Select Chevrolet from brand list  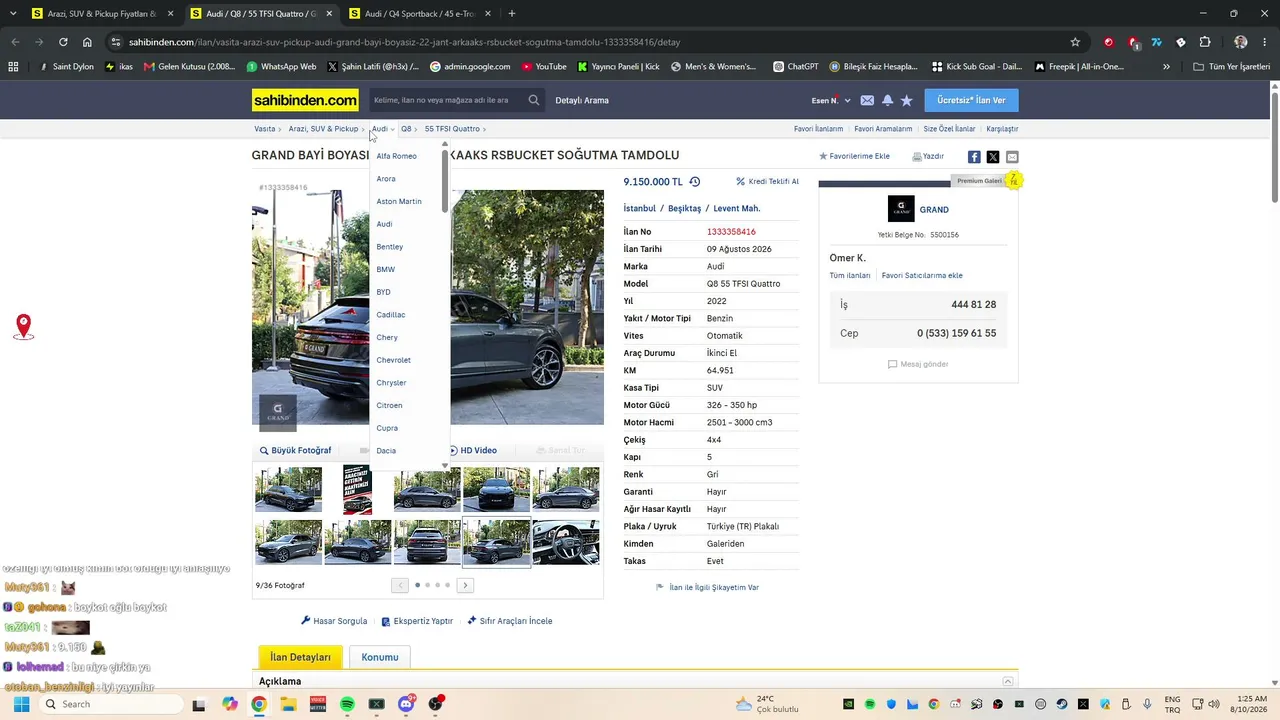[394, 360]
